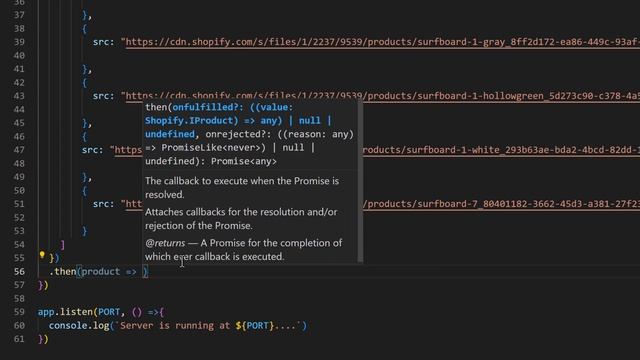Click "@returns" tag in the tooltip
Screen dimensions: 640x360
(x=165, y=243)
